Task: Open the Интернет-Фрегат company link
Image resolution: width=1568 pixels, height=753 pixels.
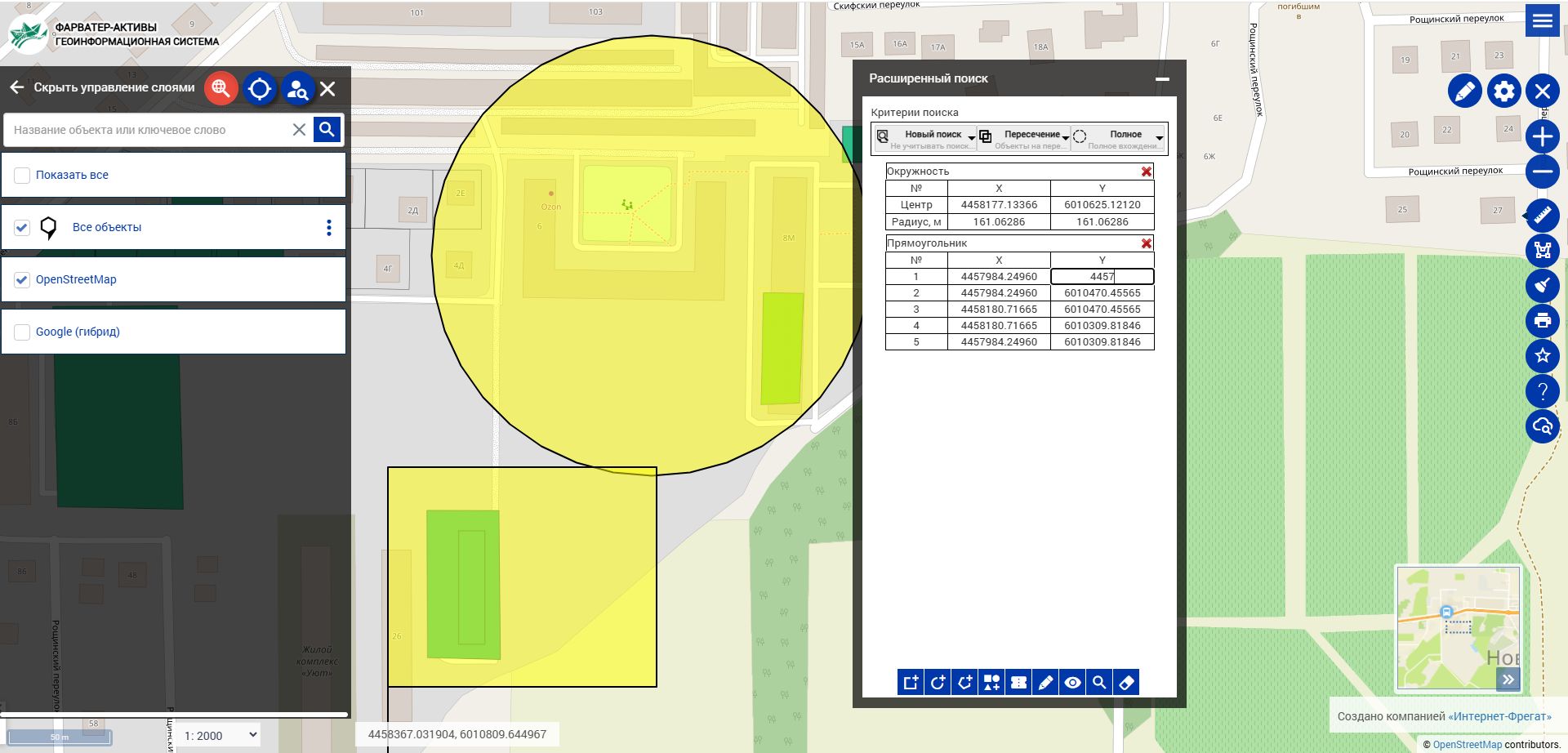Action: pos(1499,717)
